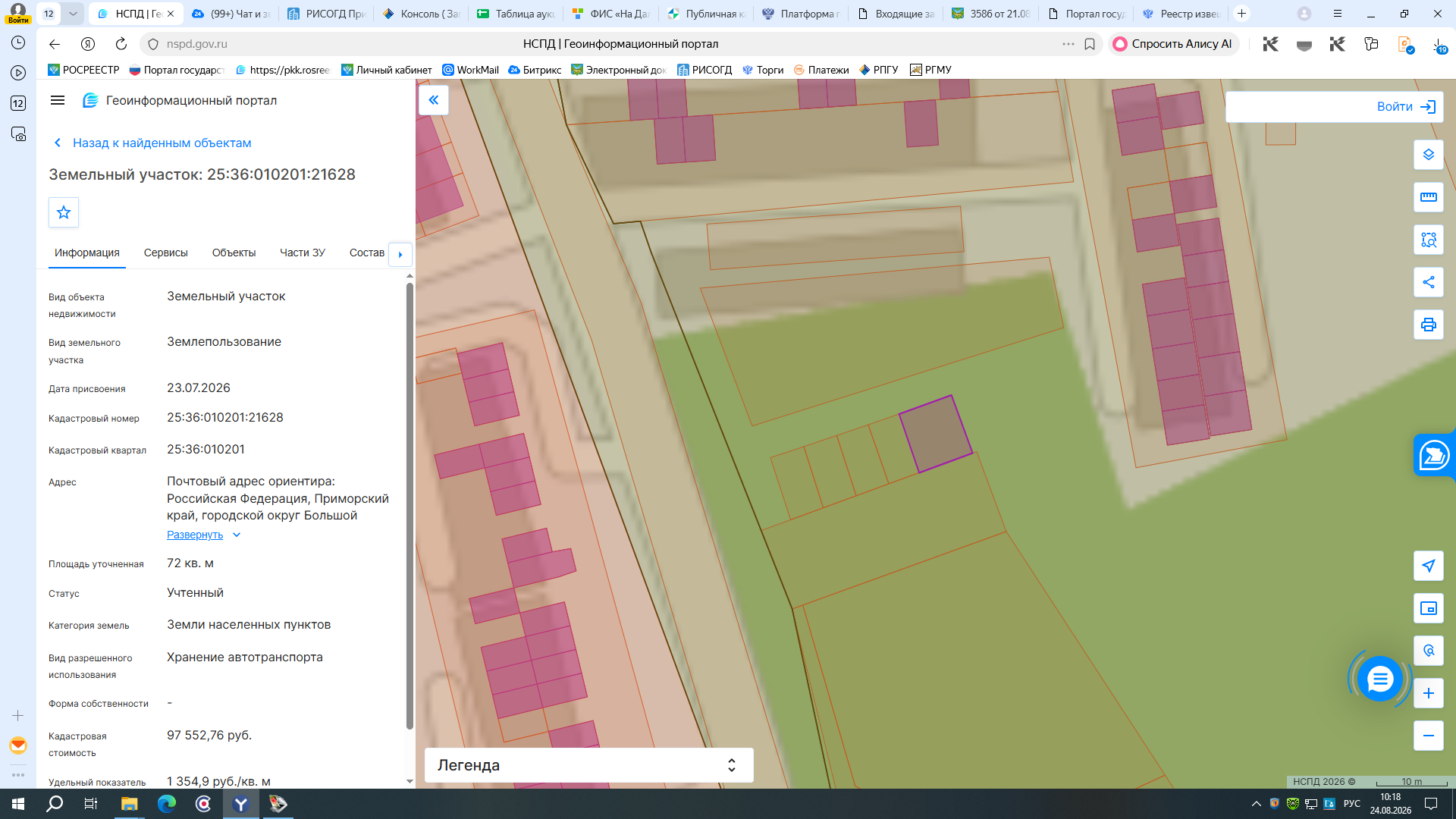
Task: Click the address bar nspd.gov.ru
Action: pos(197,44)
